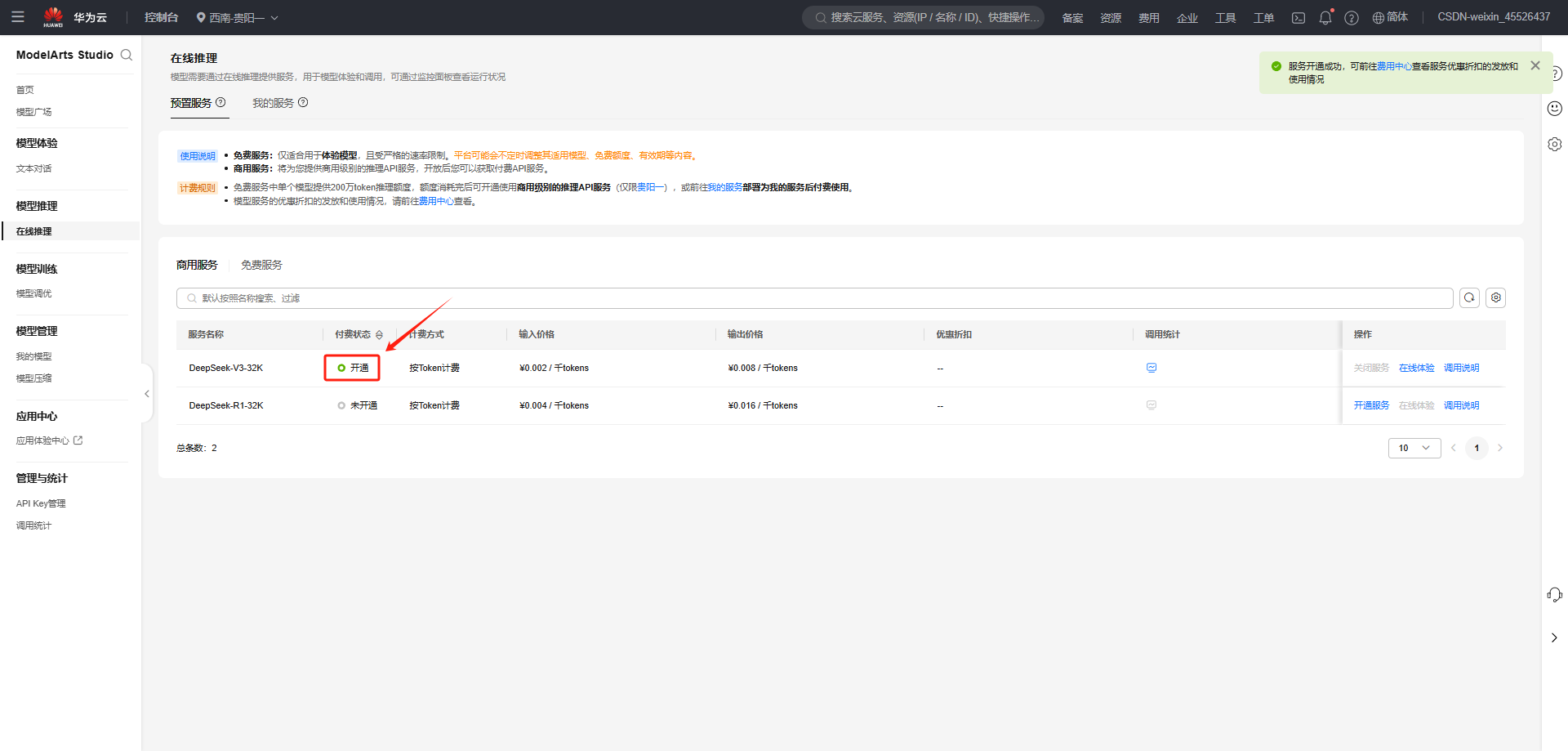Close the 服务开通成功 notification

tap(1535, 65)
